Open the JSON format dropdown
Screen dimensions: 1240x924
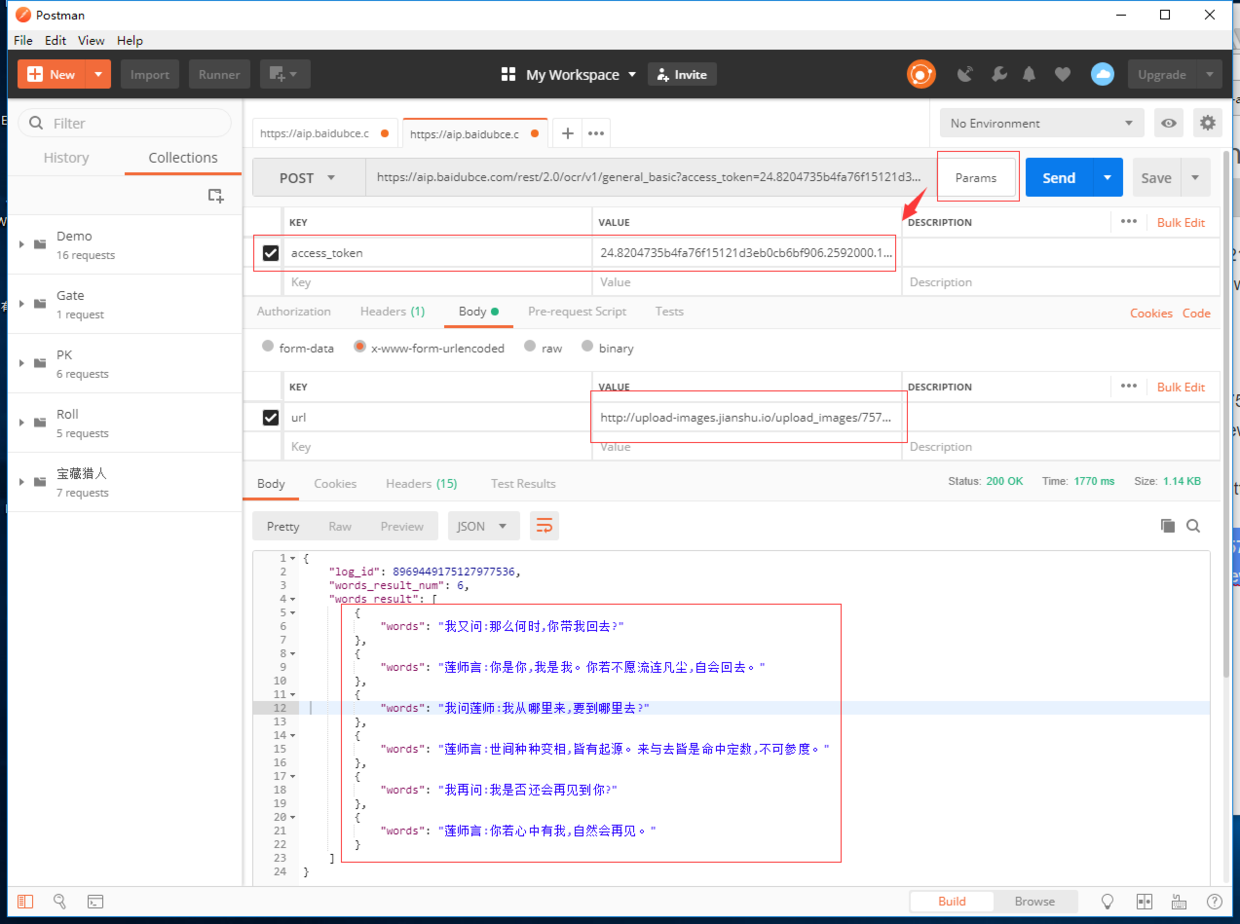482,526
